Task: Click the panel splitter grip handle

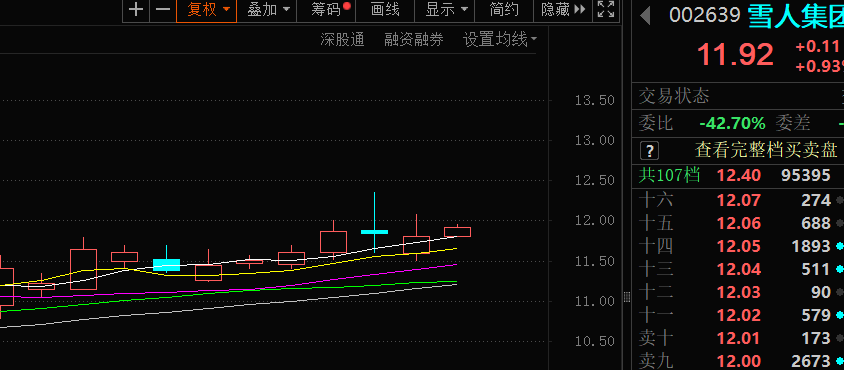Action: 626,297
